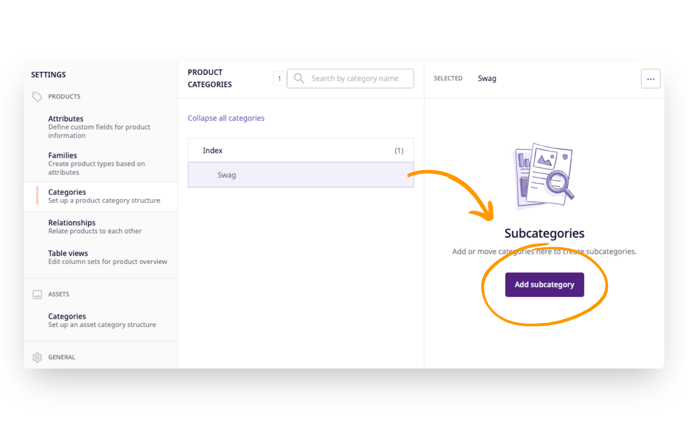Click the category count badge showing 1
The height and width of the screenshot is (430, 688).
(279, 79)
